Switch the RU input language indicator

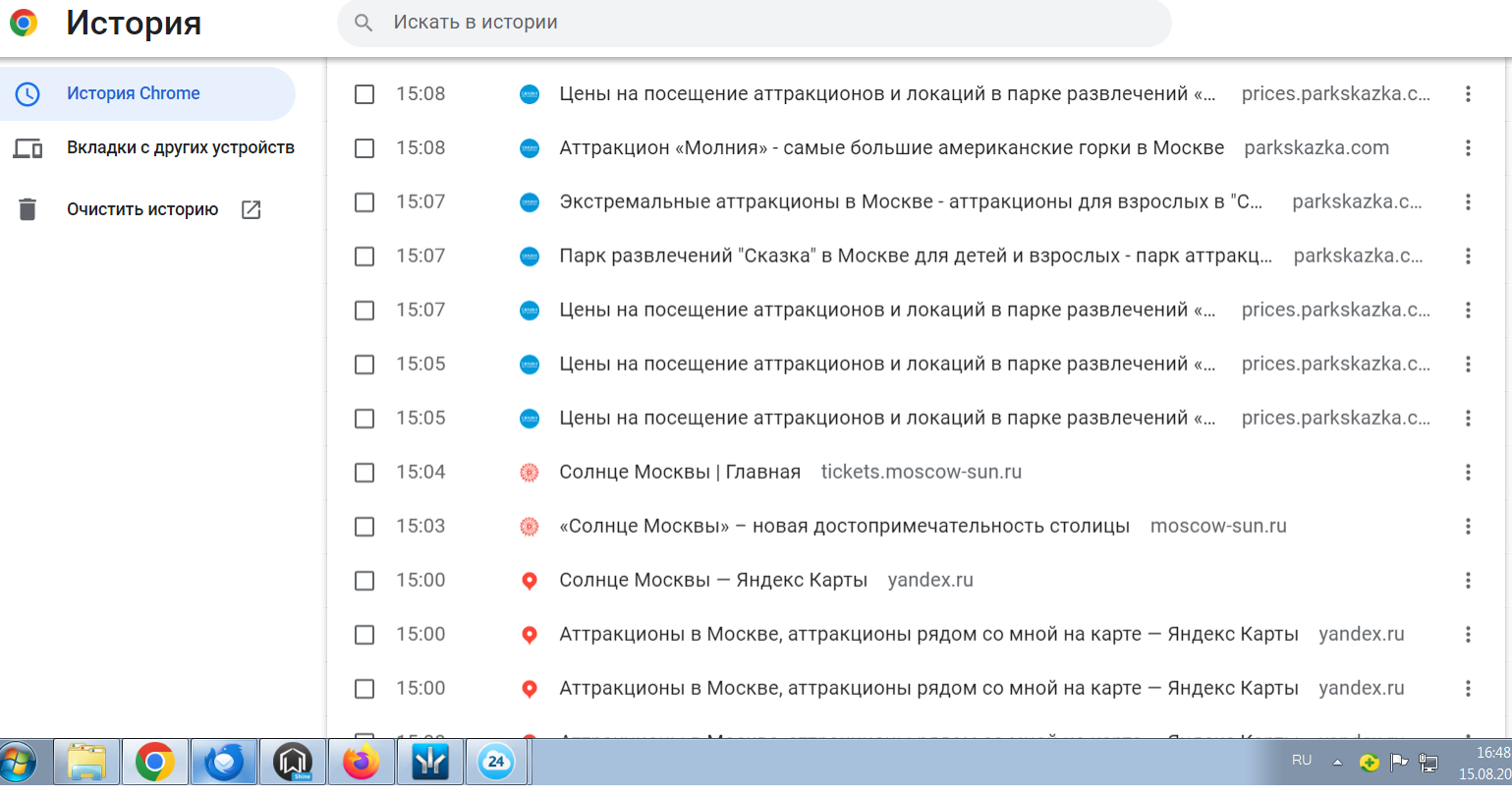tap(1302, 761)
